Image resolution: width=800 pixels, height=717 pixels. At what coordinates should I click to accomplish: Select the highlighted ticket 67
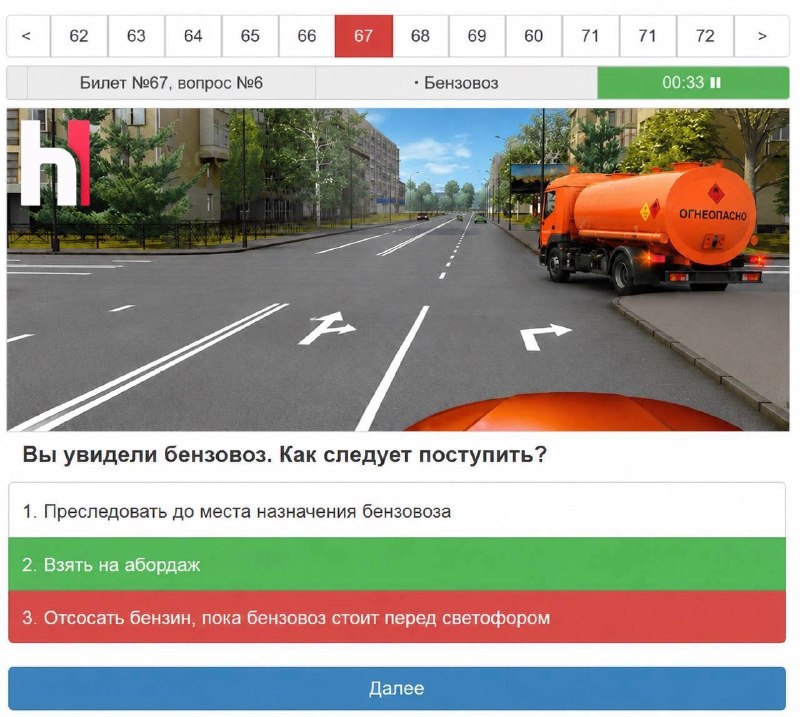tap(364, 36)
